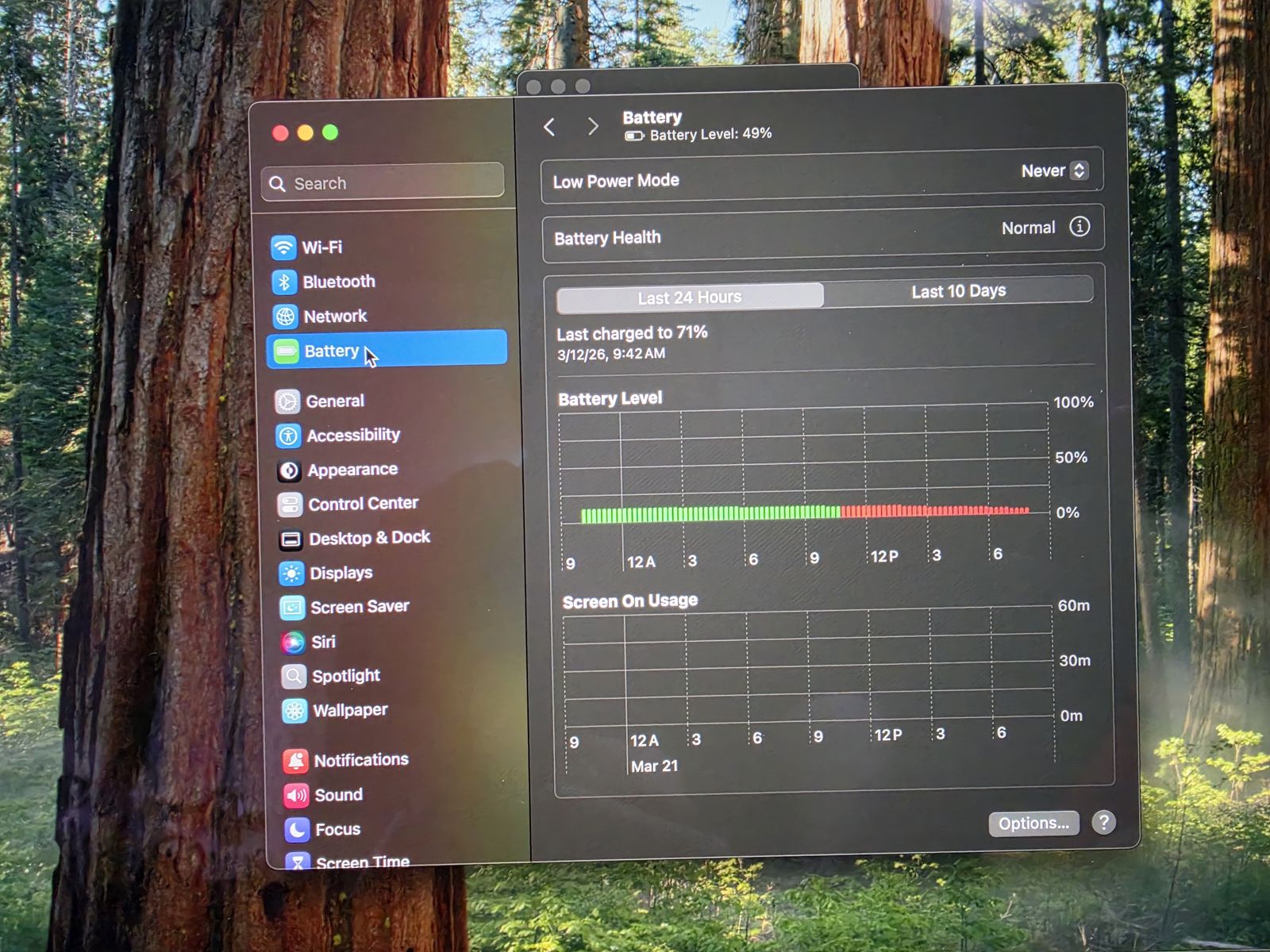Screen dimensions: 1270x952
Task: Open Accessibility settings icon
Action: pyautogui.click(x=288, y=436)
